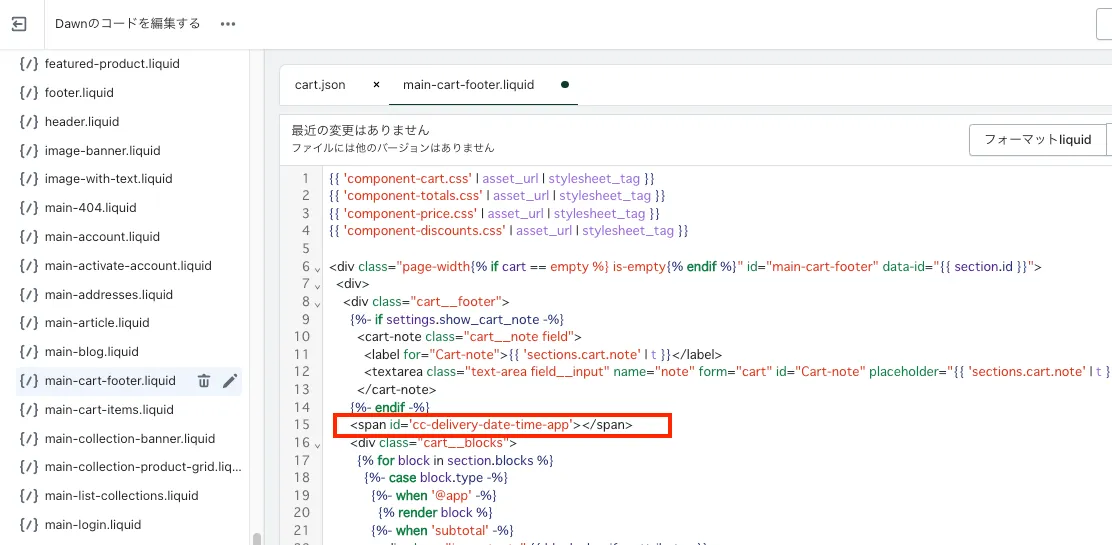
Task: Close the cart.json tab
Action: tap(376, 85)
